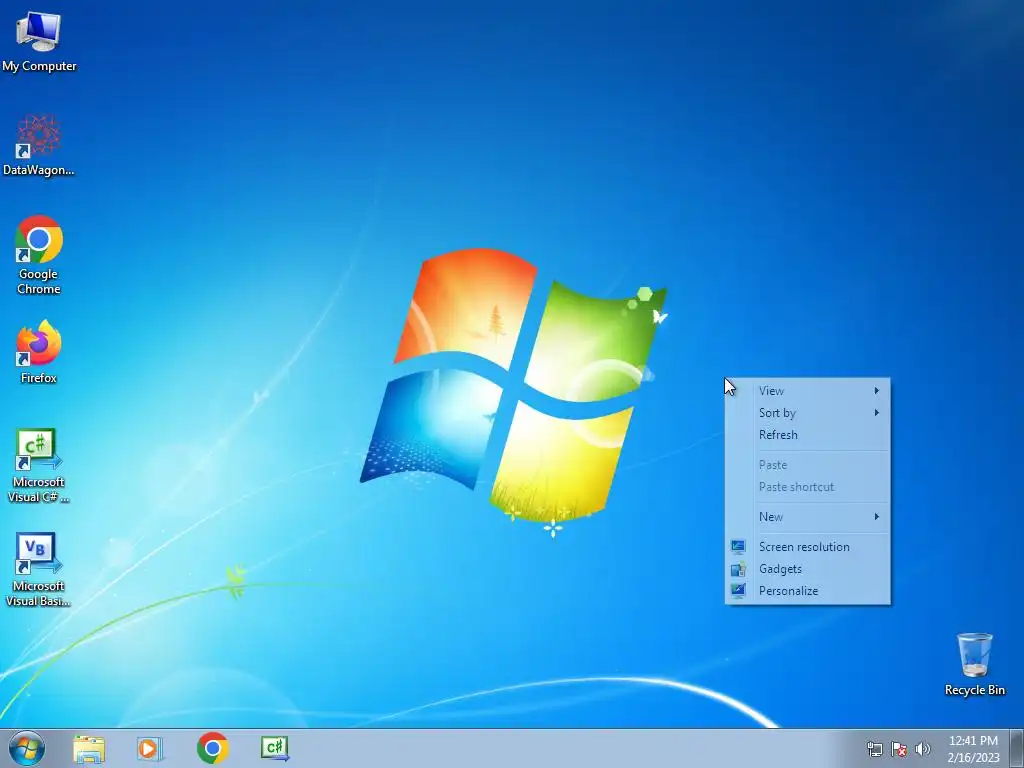Click the New submenu arrow
This screenshot has width=1024, height=768.
pos(877,517)
